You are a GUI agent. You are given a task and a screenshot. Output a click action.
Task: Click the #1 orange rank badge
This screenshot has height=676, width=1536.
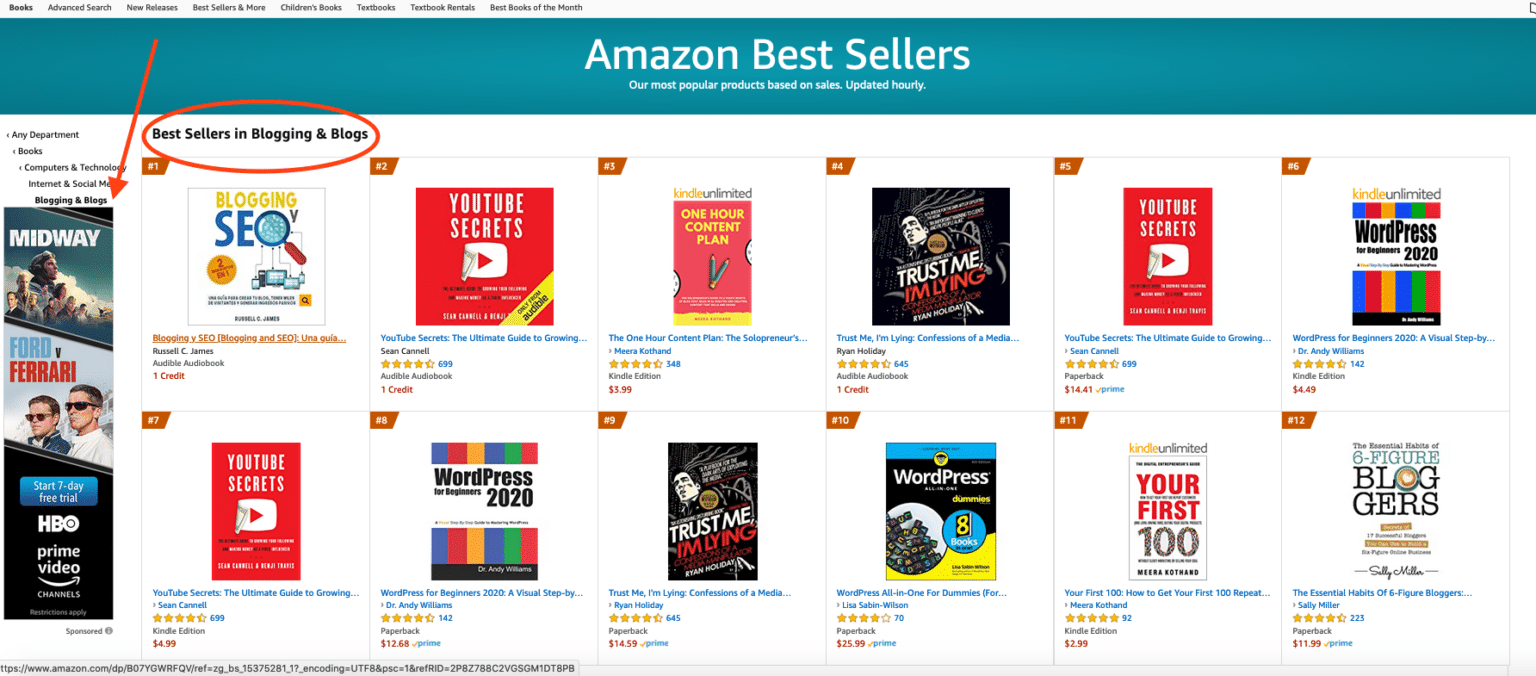tap(153, 166)
